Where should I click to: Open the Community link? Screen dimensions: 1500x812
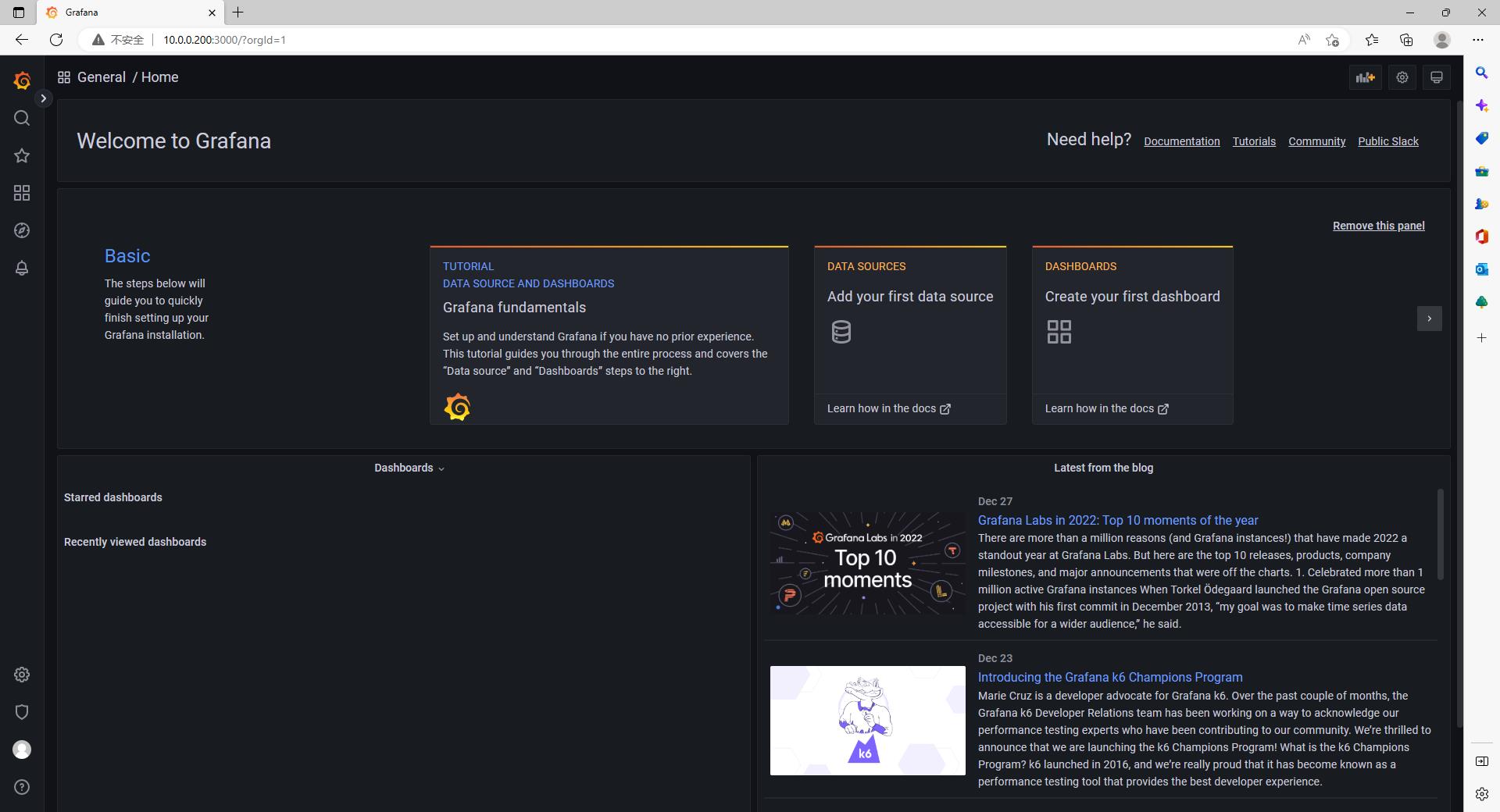click(1316, 141)
